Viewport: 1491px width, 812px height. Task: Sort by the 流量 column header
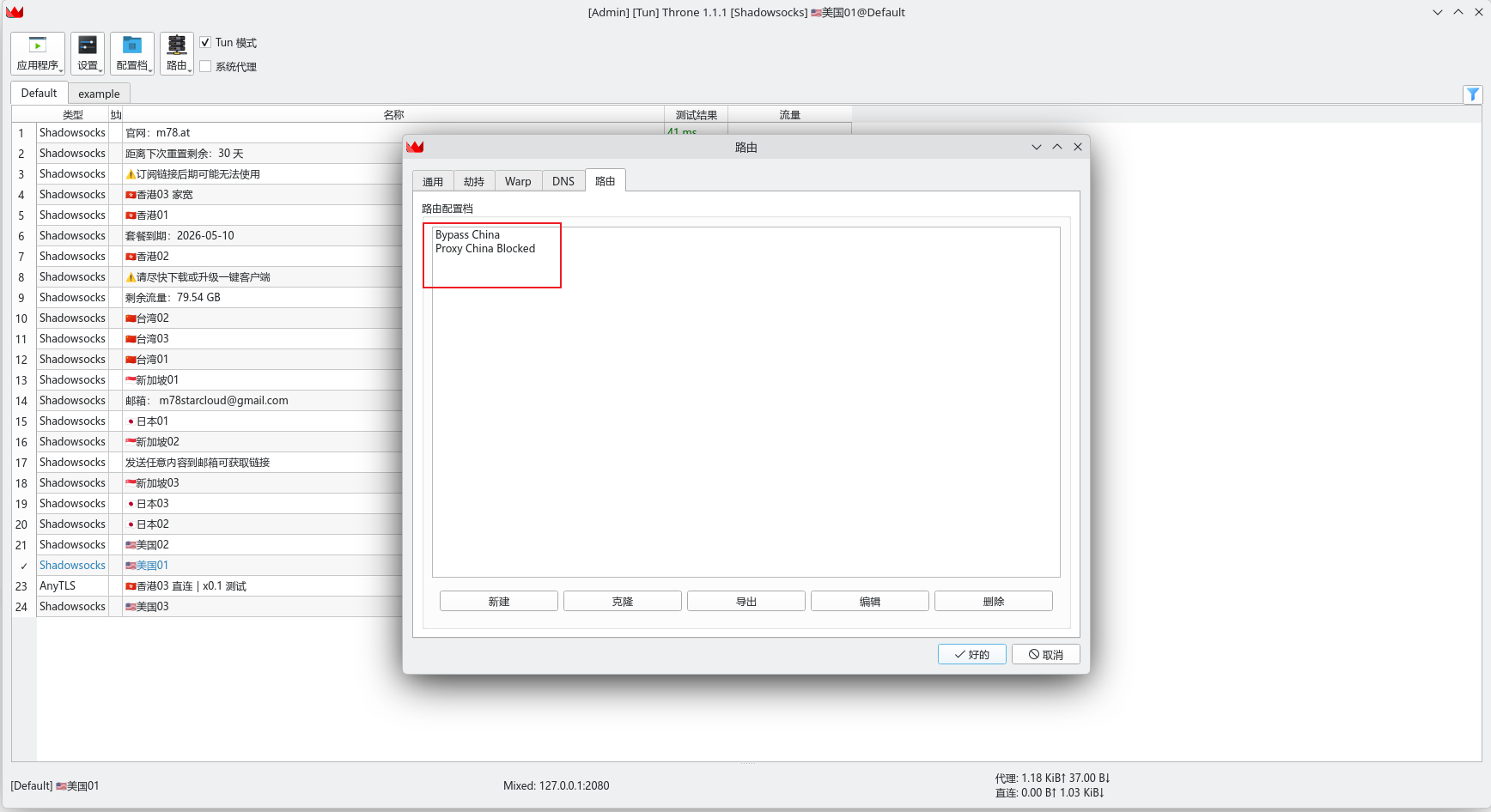pos(790,114)
